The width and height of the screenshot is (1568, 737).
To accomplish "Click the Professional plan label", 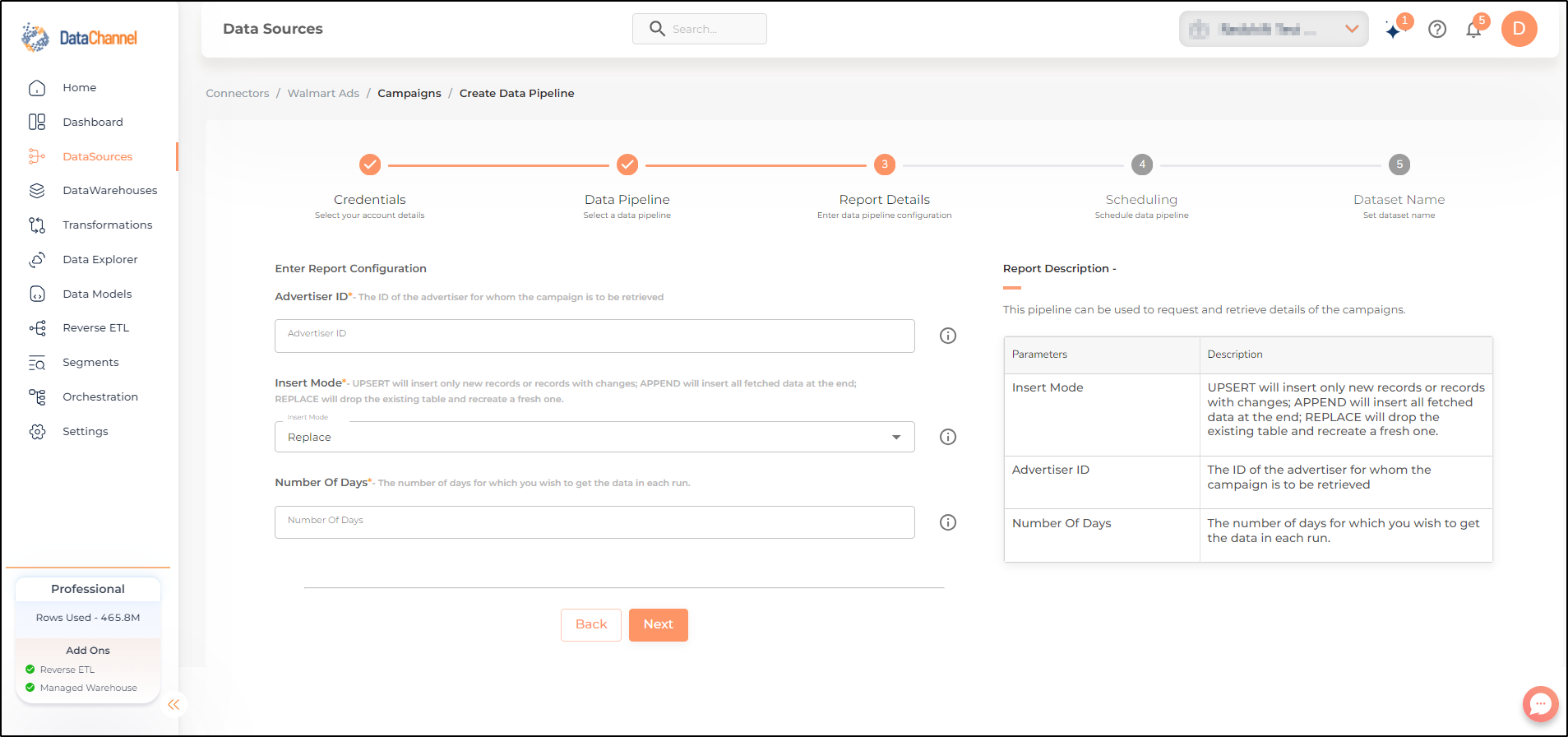I will 88,589.
